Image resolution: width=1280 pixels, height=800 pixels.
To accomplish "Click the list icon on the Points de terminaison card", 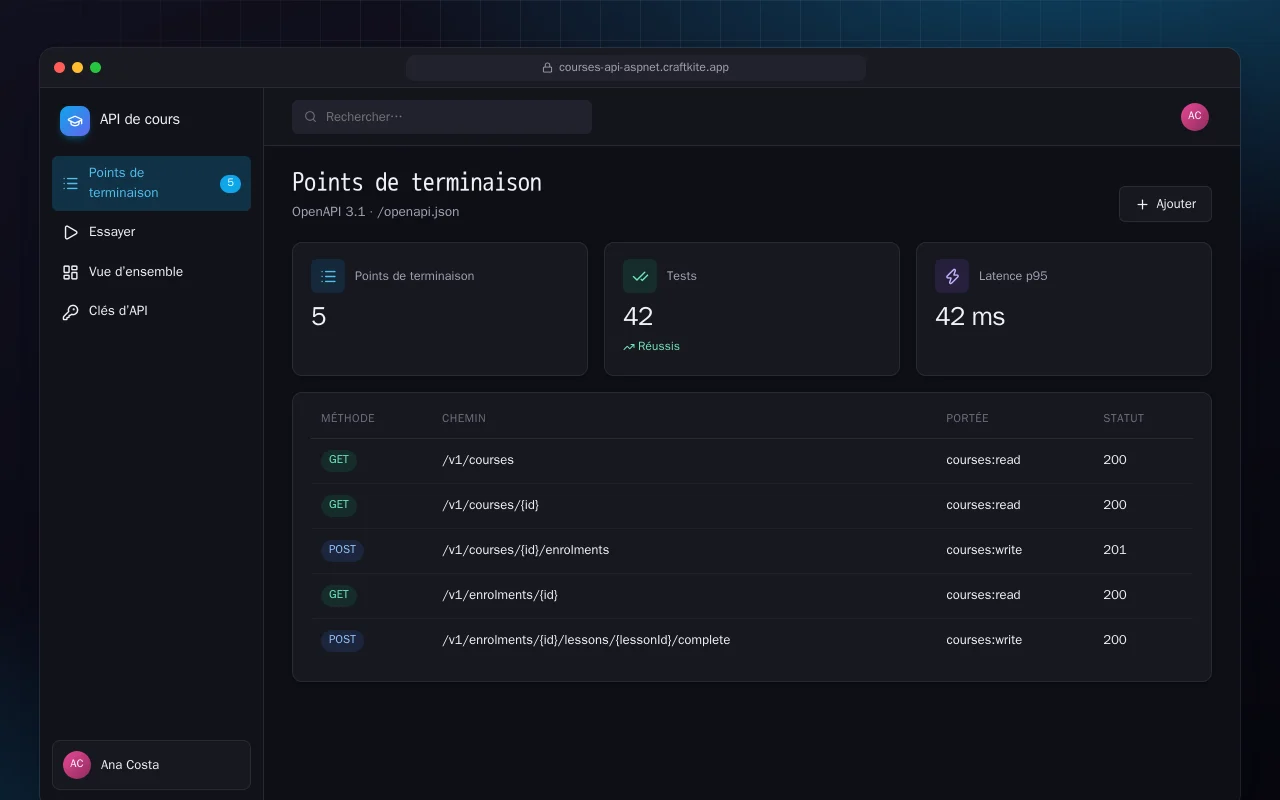I will coord(328,276).
